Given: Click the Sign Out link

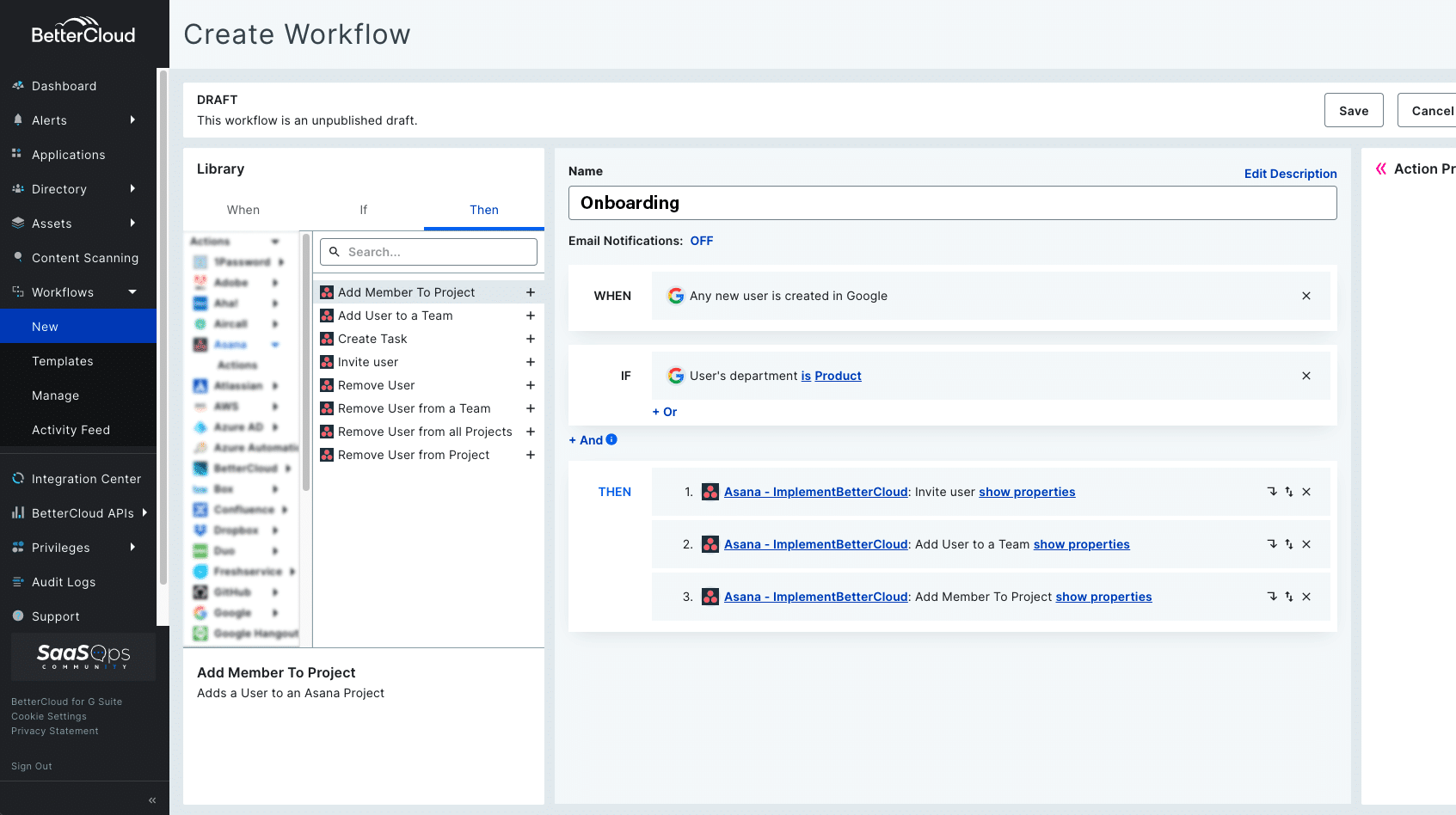Looking at the screenshot, I should [x=32, y=766].
